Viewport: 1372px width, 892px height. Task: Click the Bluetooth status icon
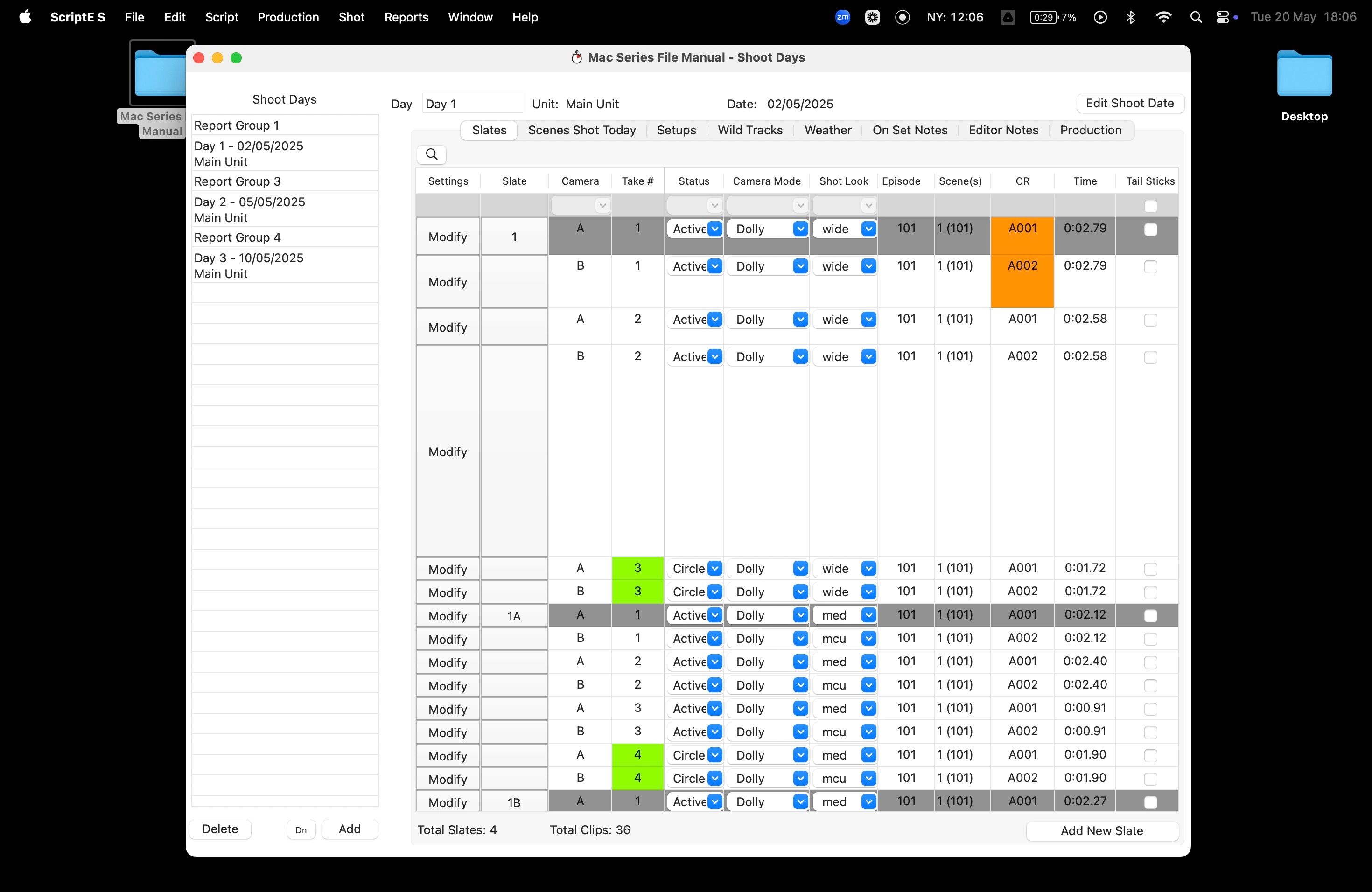coord(1131,17)
